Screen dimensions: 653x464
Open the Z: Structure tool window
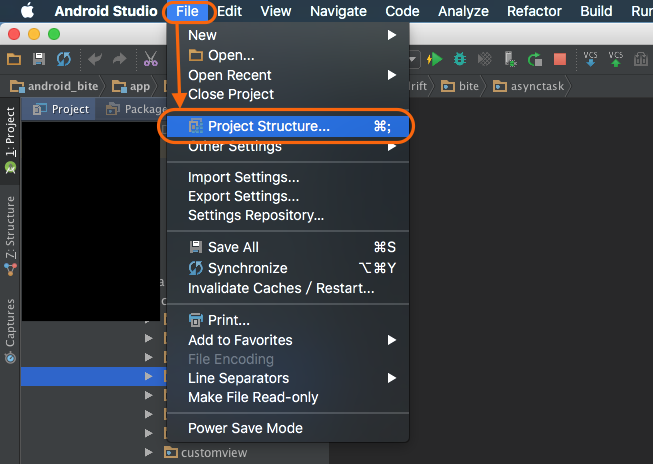pos(10,236)
